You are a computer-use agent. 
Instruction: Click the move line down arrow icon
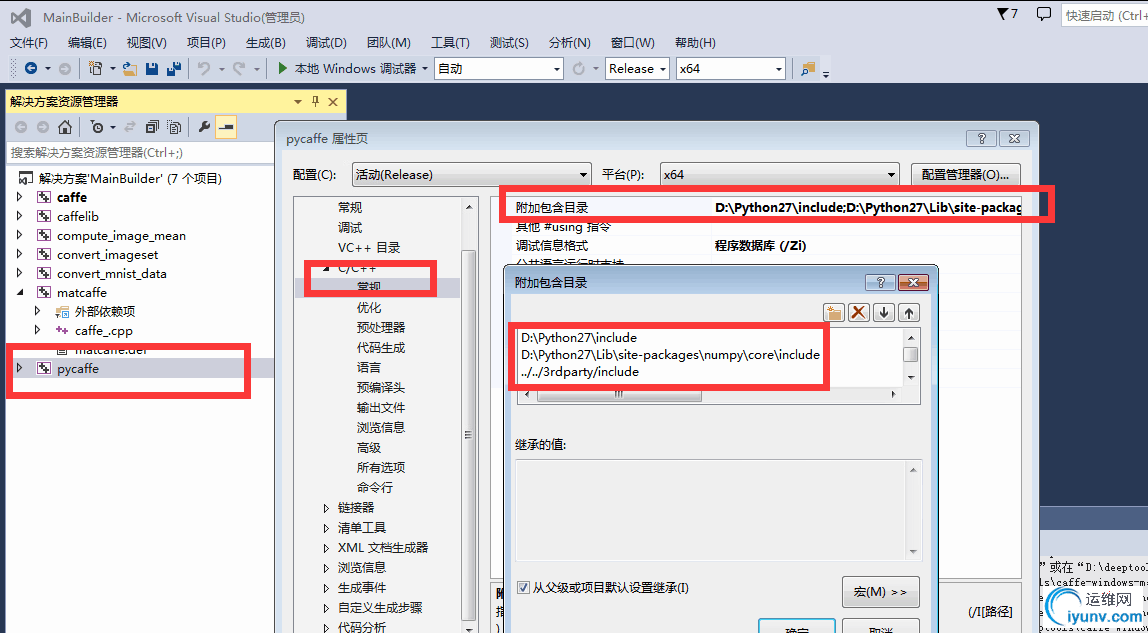pos(884,312)
